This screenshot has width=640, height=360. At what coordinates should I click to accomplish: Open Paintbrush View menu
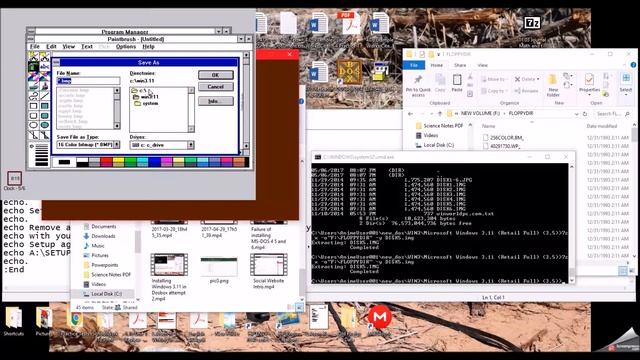pos(69,47)
